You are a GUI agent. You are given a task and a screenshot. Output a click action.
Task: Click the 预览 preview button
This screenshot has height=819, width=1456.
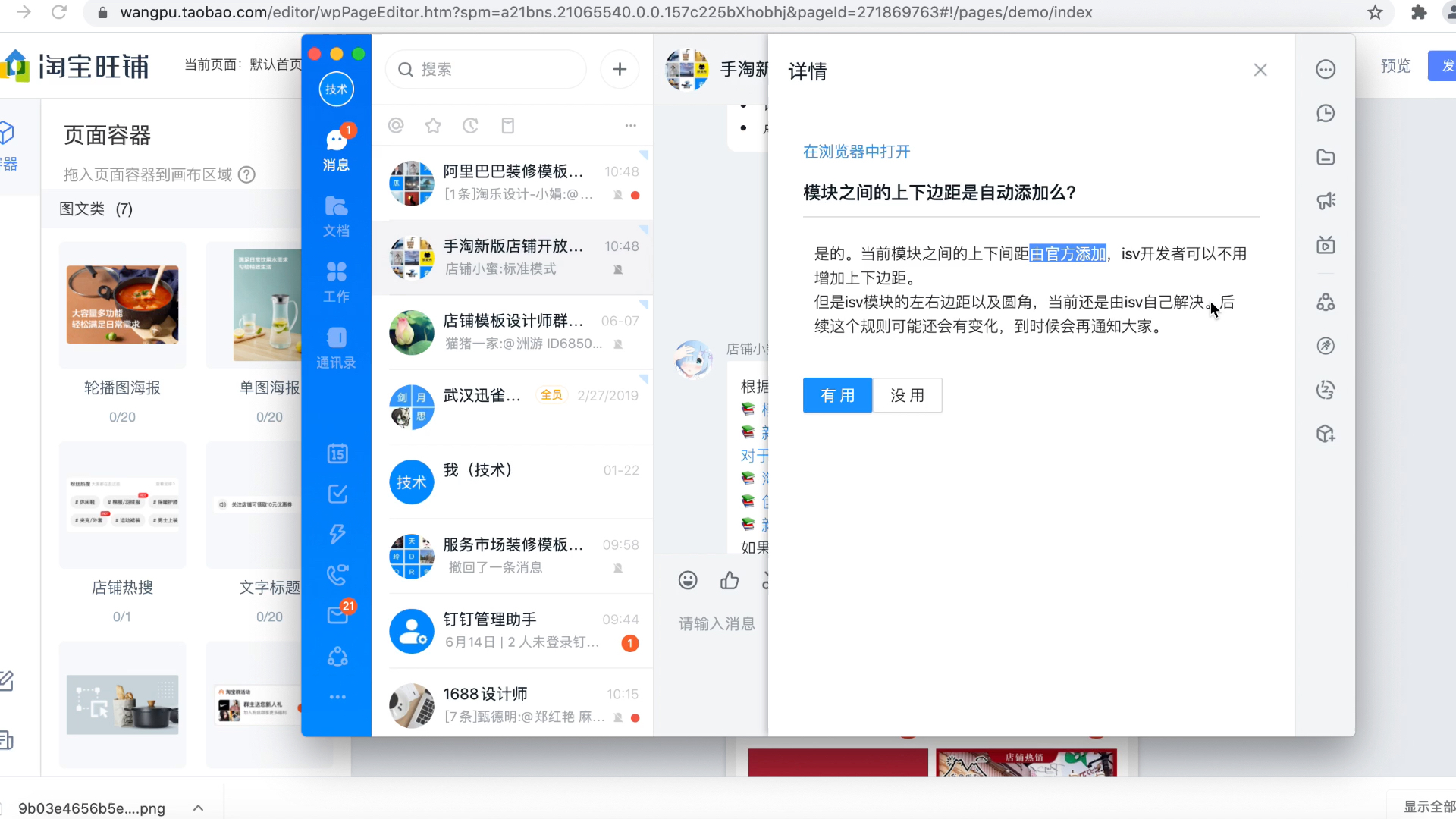pos(1395,66)
